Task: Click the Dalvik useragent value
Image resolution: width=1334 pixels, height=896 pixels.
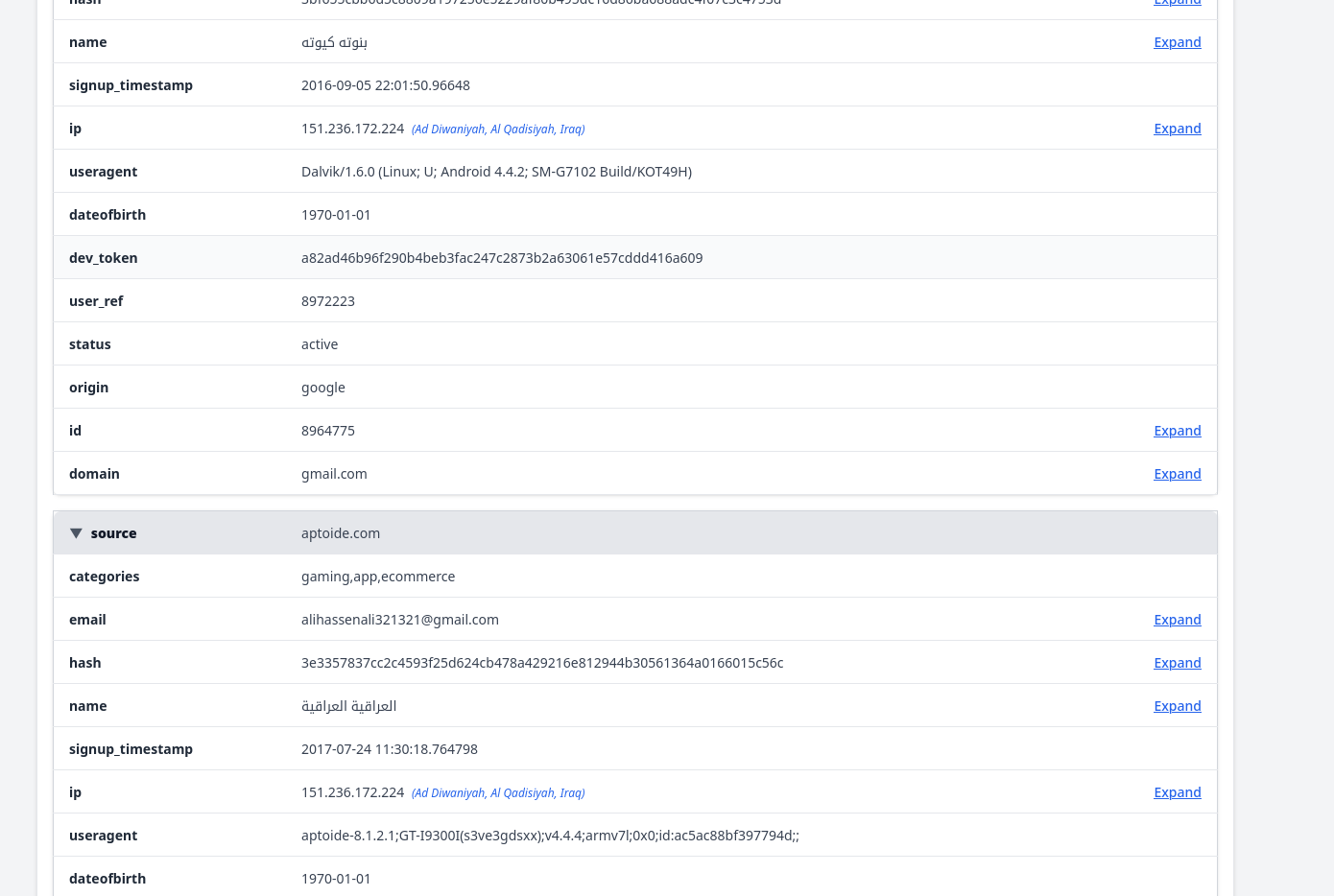Action: click(496, 172)
